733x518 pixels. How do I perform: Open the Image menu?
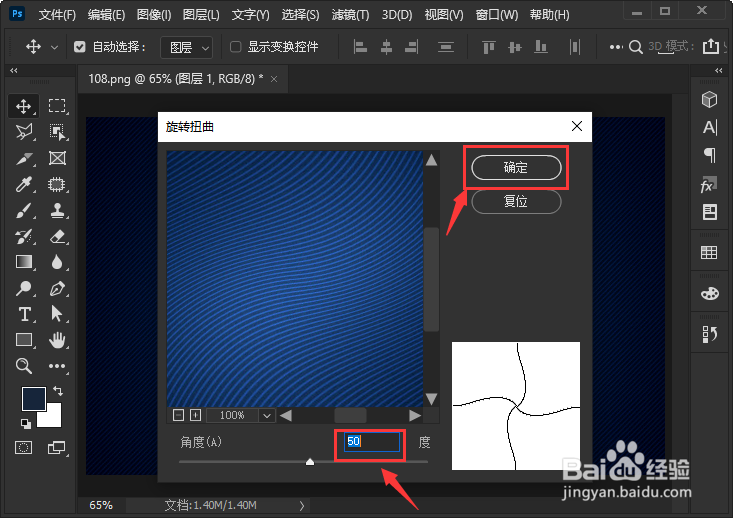pos(154,15)
